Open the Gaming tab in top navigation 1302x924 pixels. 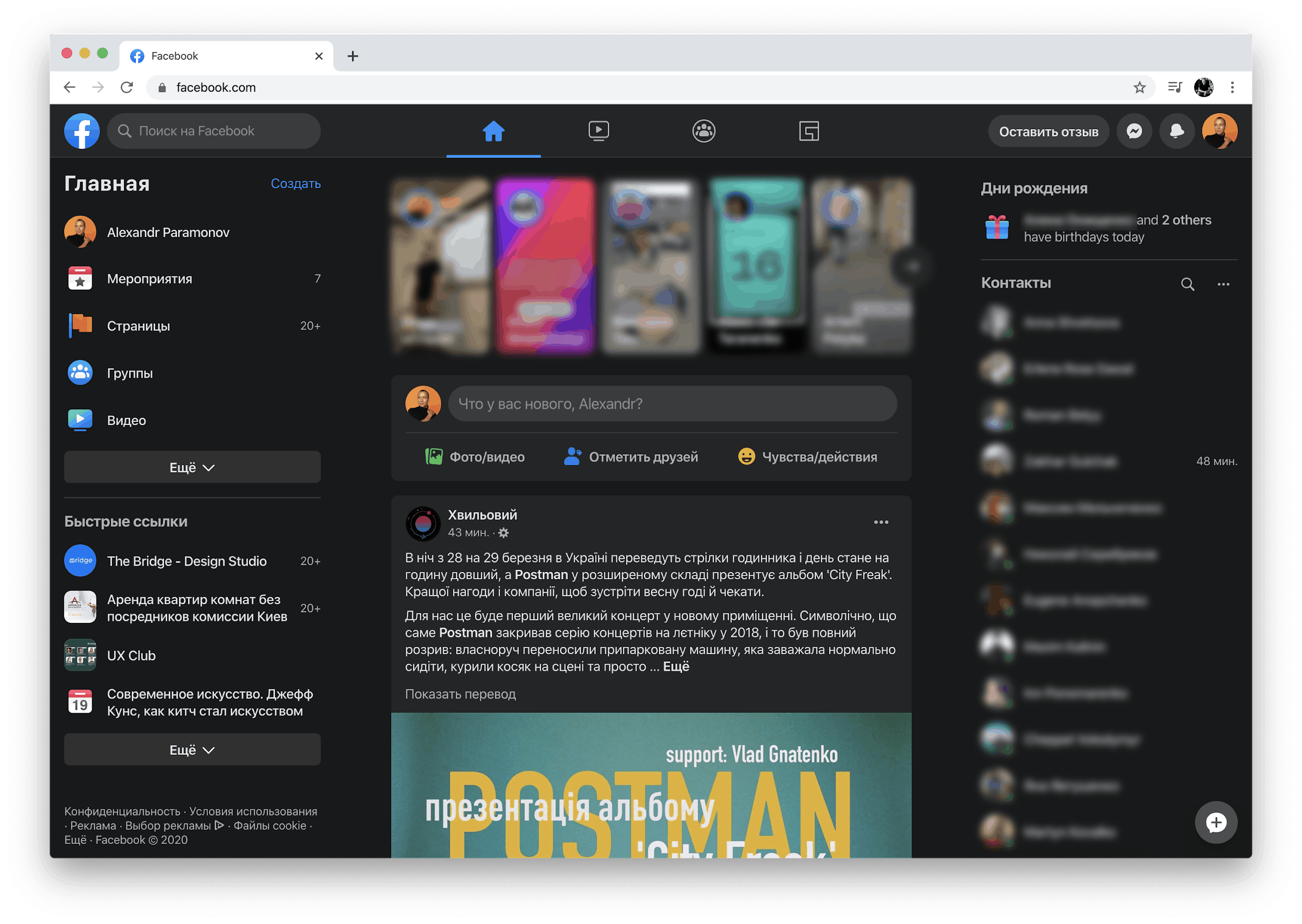pos(809,131)
